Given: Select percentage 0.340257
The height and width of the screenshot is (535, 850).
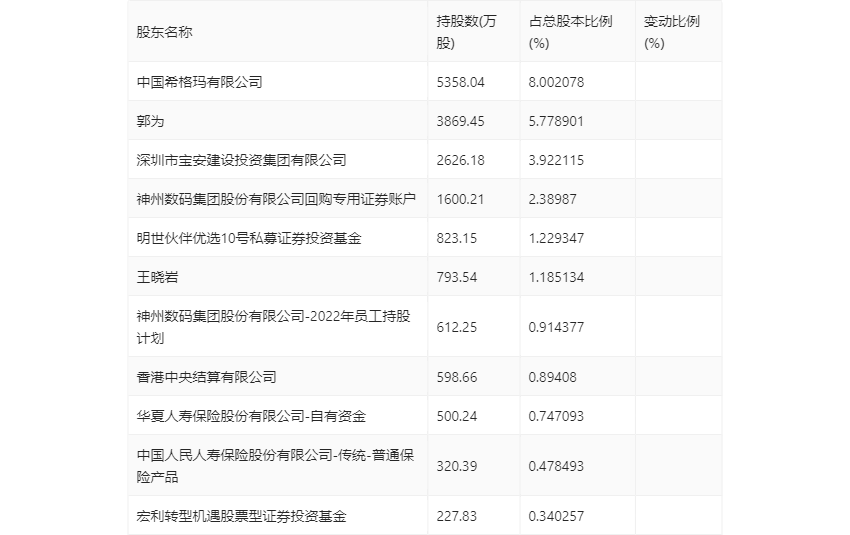Looking at the screenshot, I should pos(556,515).
